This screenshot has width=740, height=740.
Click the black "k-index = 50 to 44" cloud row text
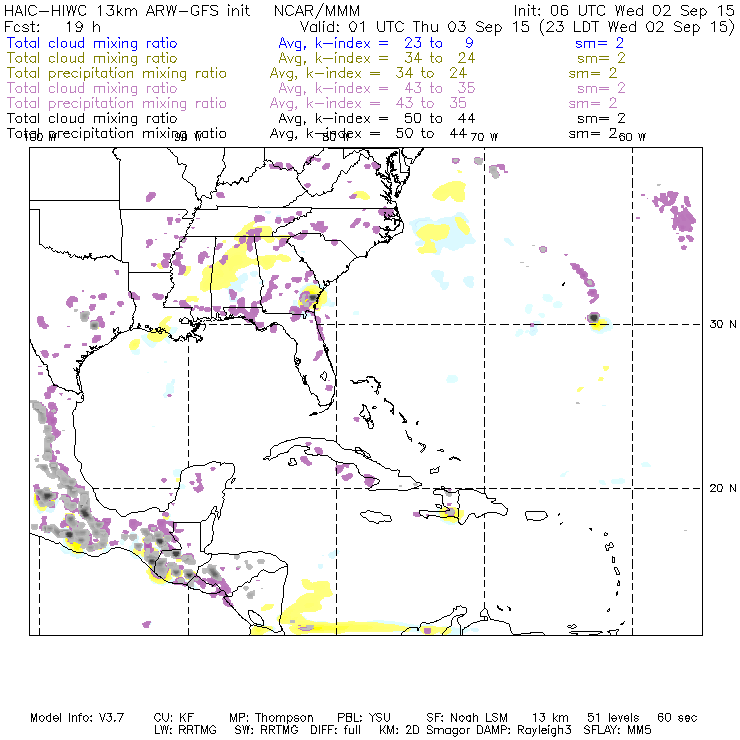(x=395, y=118)
